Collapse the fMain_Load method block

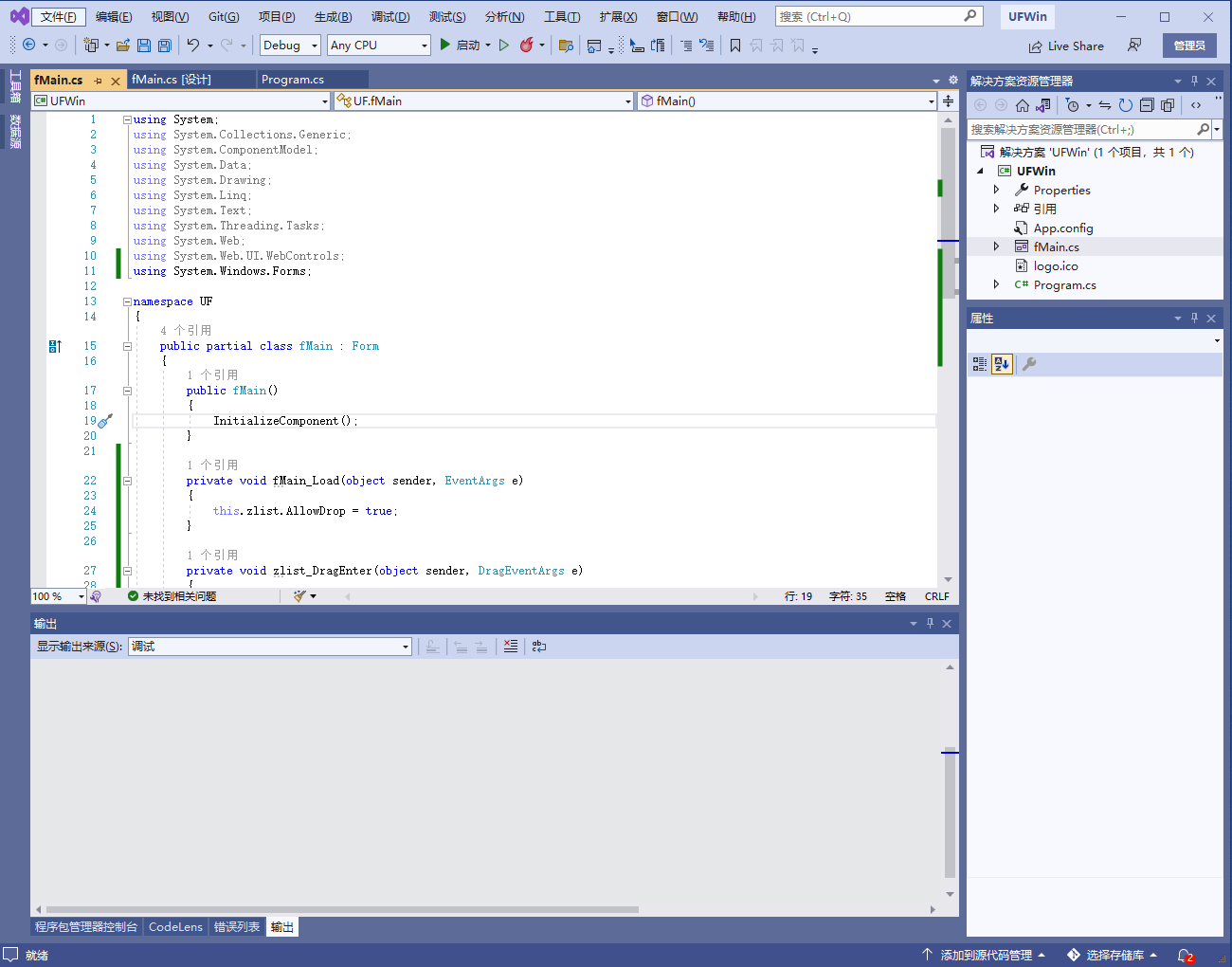tap(127, 481)
